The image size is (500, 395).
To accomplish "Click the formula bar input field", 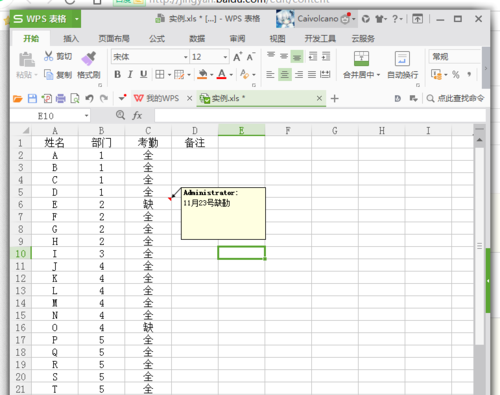I will pyautogui.click(x=320, y=116).
